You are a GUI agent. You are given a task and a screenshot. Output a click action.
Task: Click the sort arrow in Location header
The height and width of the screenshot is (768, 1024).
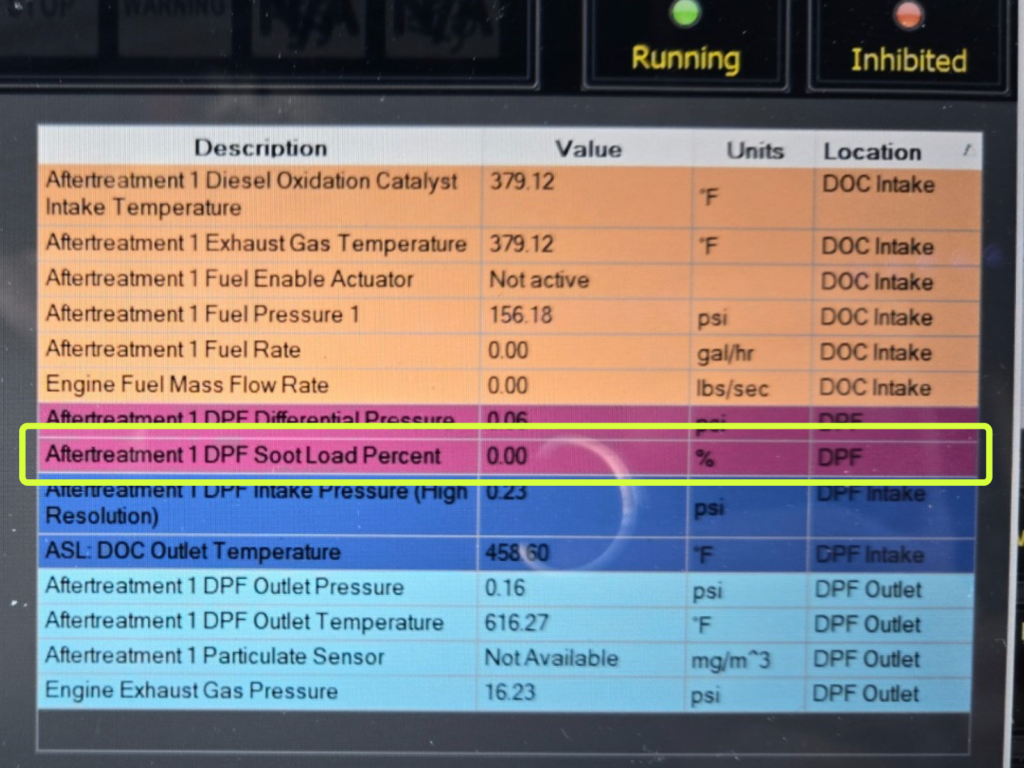point(966,150)
